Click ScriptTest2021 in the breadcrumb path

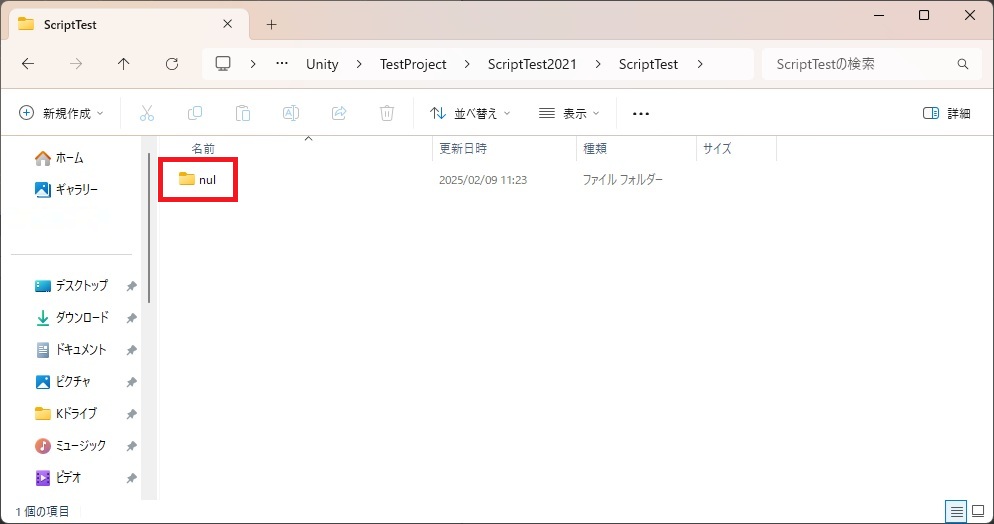532,64
